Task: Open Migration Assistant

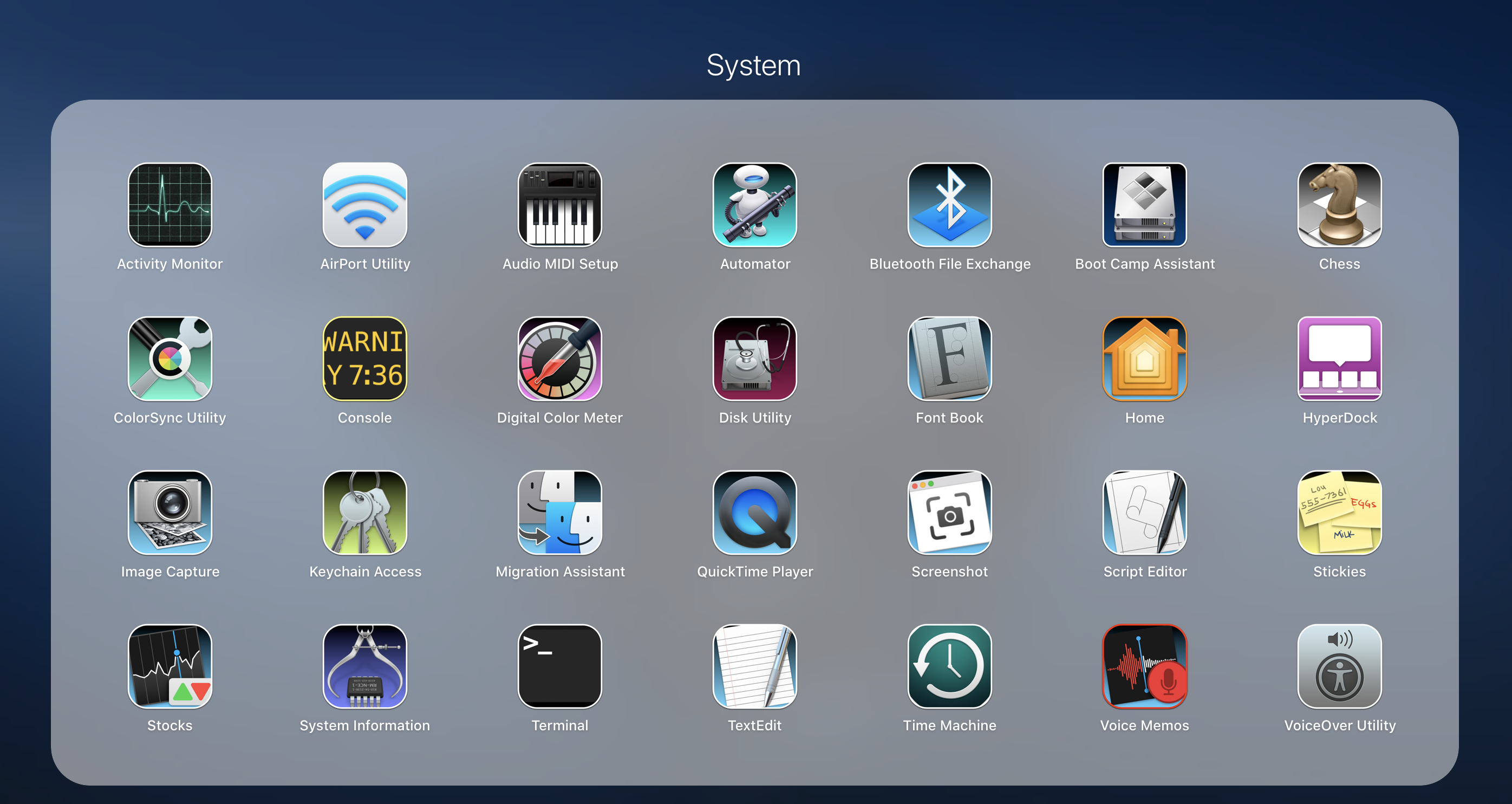Action: click(559, 513)
